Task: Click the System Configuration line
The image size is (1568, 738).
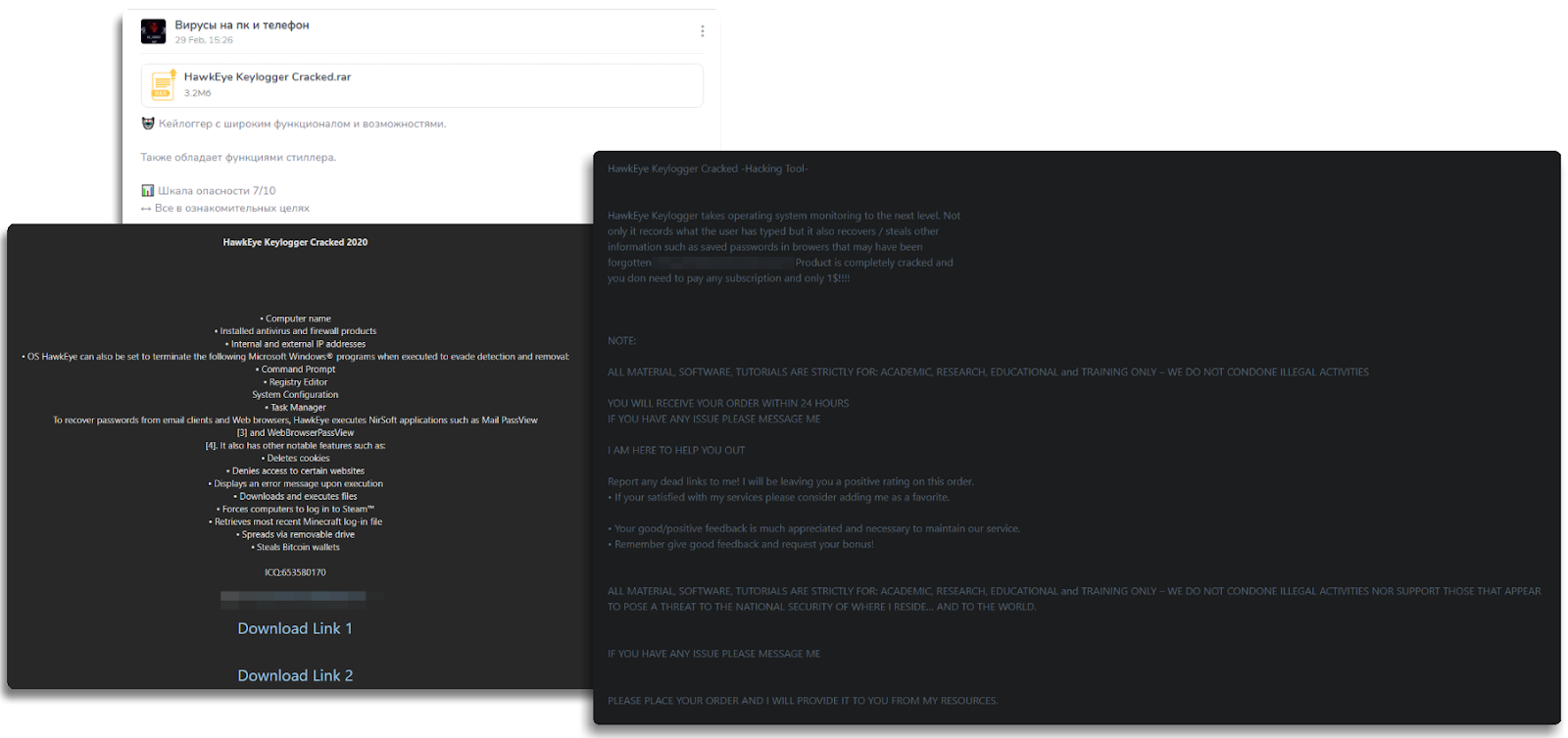Action: coord(295,395)
